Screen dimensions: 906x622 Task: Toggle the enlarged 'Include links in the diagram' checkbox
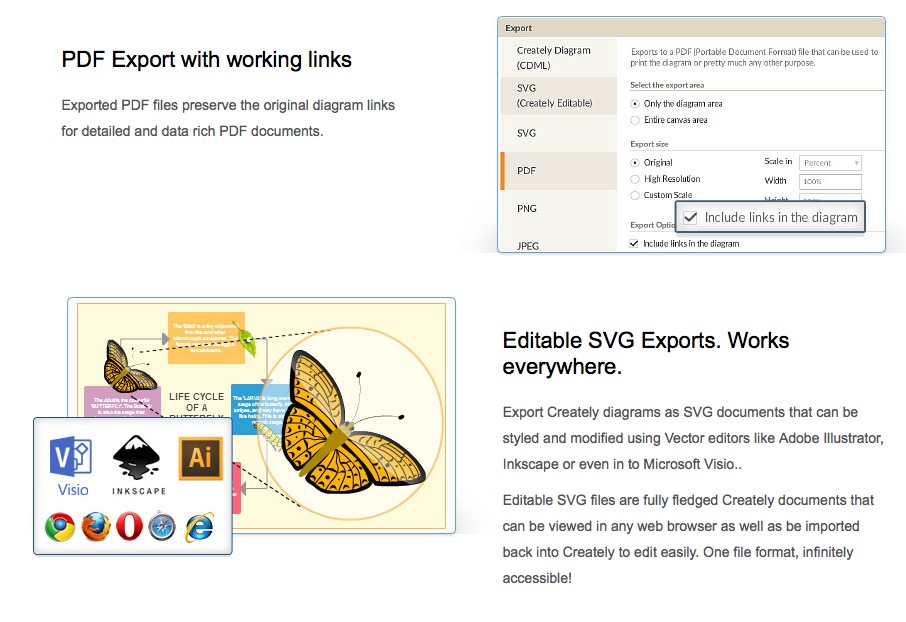(690, 217)
